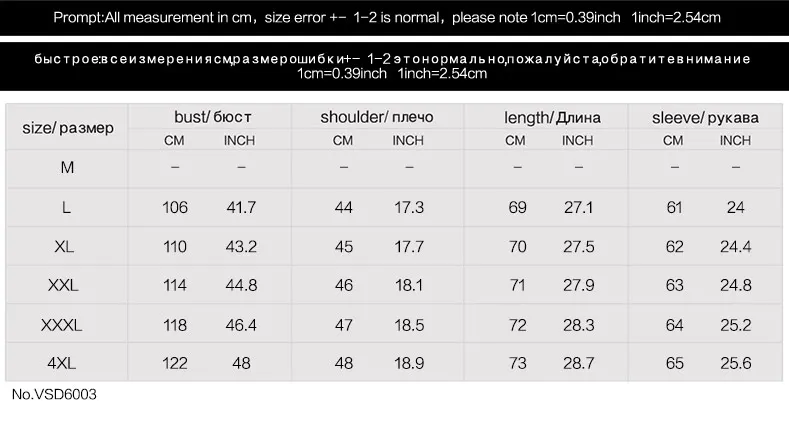The height and width of the screenshot is (422, 789).
Task: Click bust value 106 for size L
Action: pos(175,207)
